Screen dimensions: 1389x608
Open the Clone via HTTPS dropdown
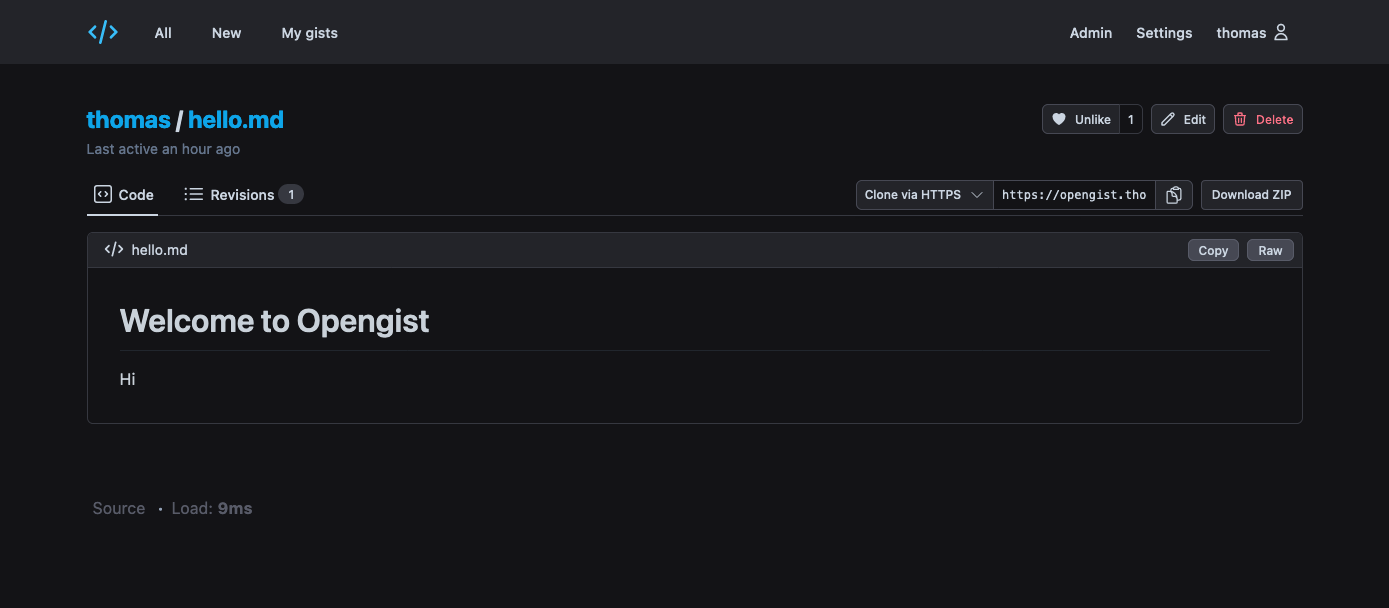[925, 195]
